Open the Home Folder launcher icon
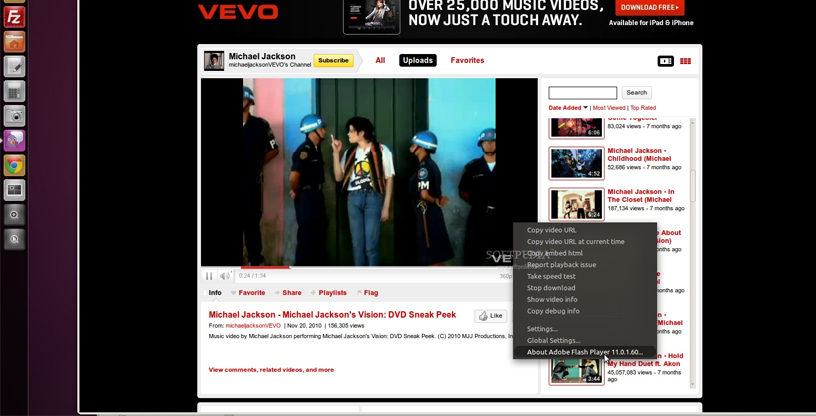816x416 pixels. 15,42
